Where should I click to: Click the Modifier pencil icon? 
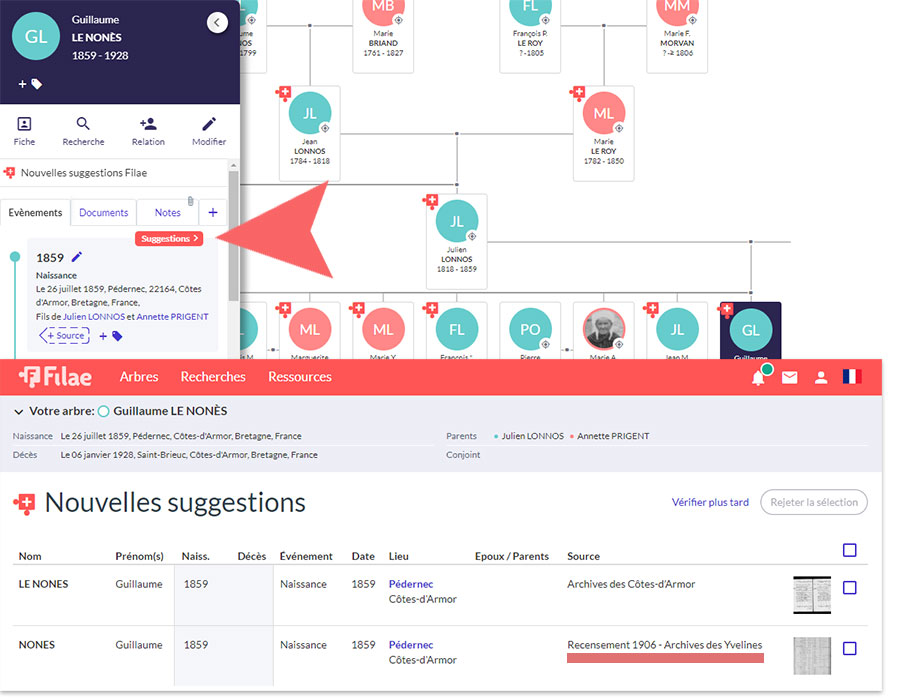coord(209,125)
